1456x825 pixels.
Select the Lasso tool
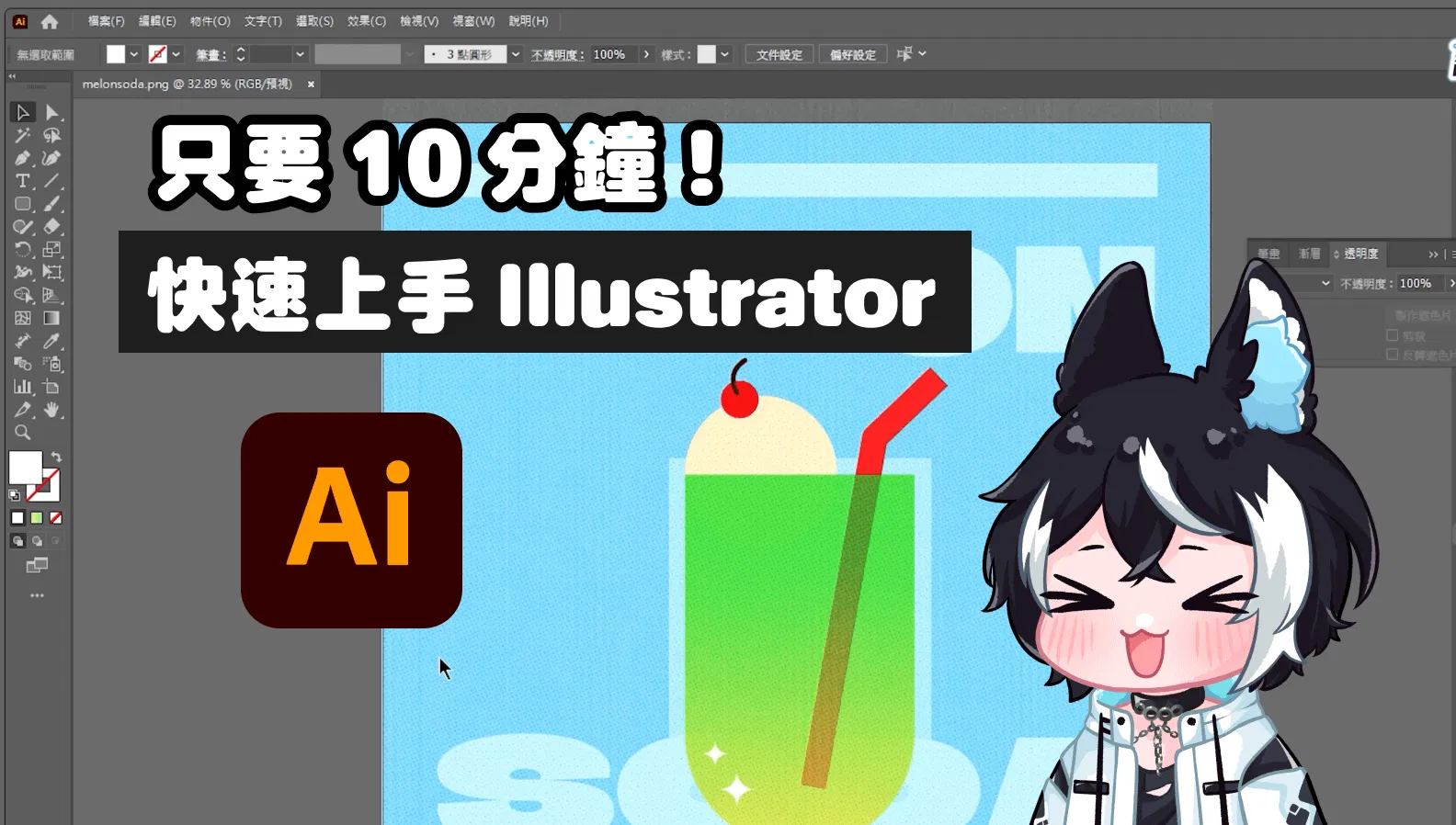pyautogui.click(x=52, y=135)
